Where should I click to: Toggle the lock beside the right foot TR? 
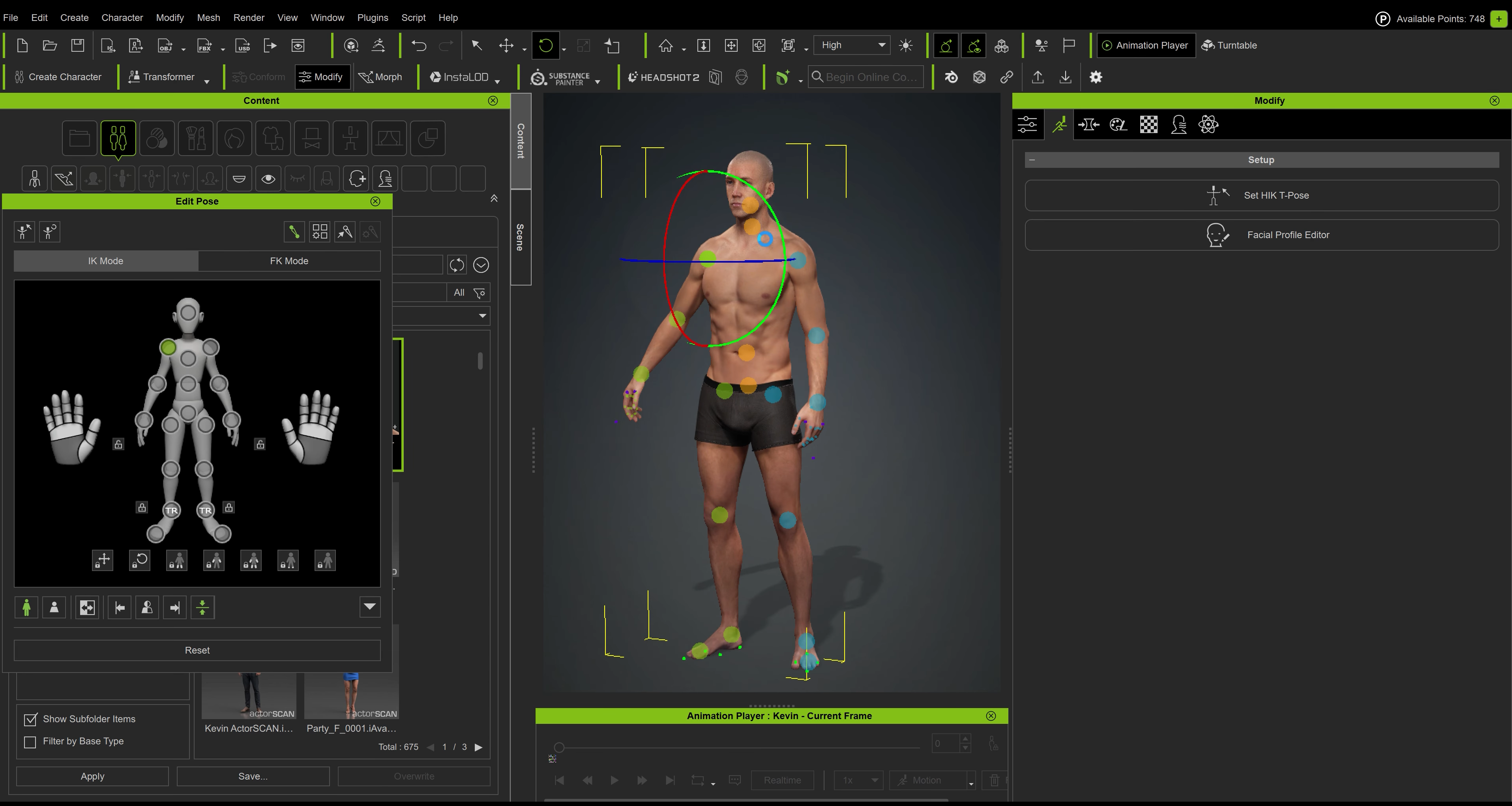[141, 507]
